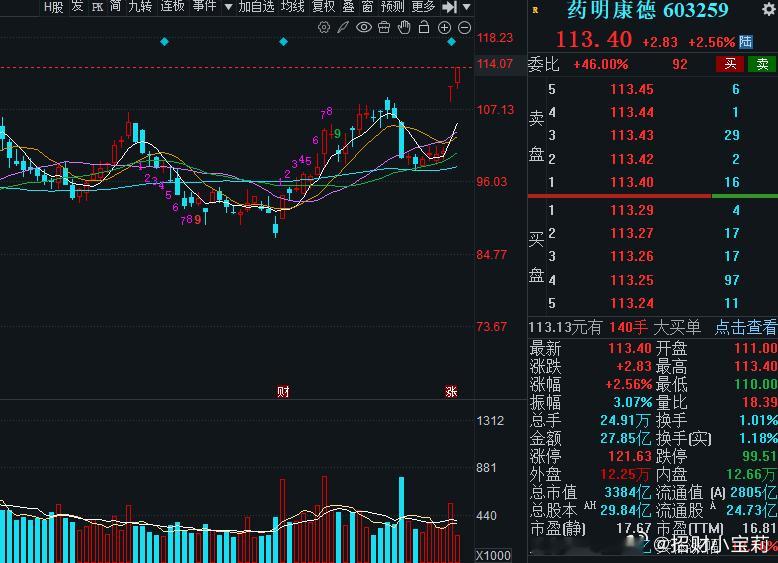
Task: Zoom out with the minus circle icon
Action: 464,28
